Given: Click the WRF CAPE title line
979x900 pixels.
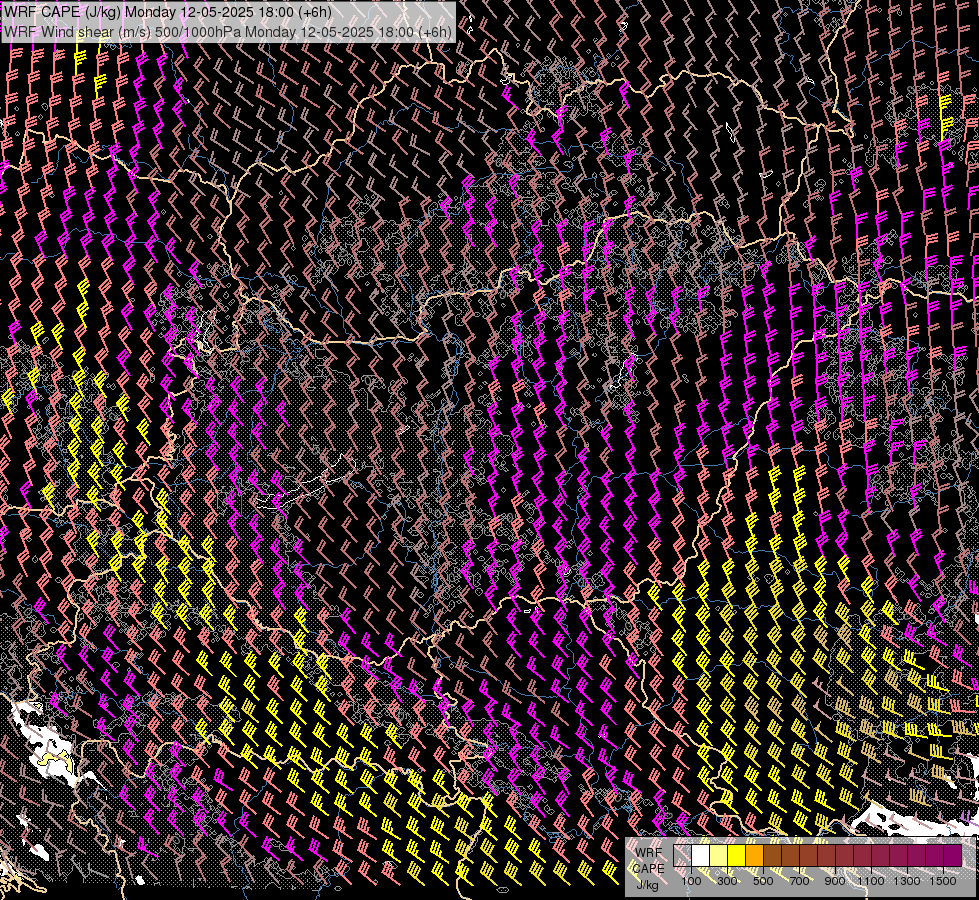Looking at the screenshot, I should 168,12.
